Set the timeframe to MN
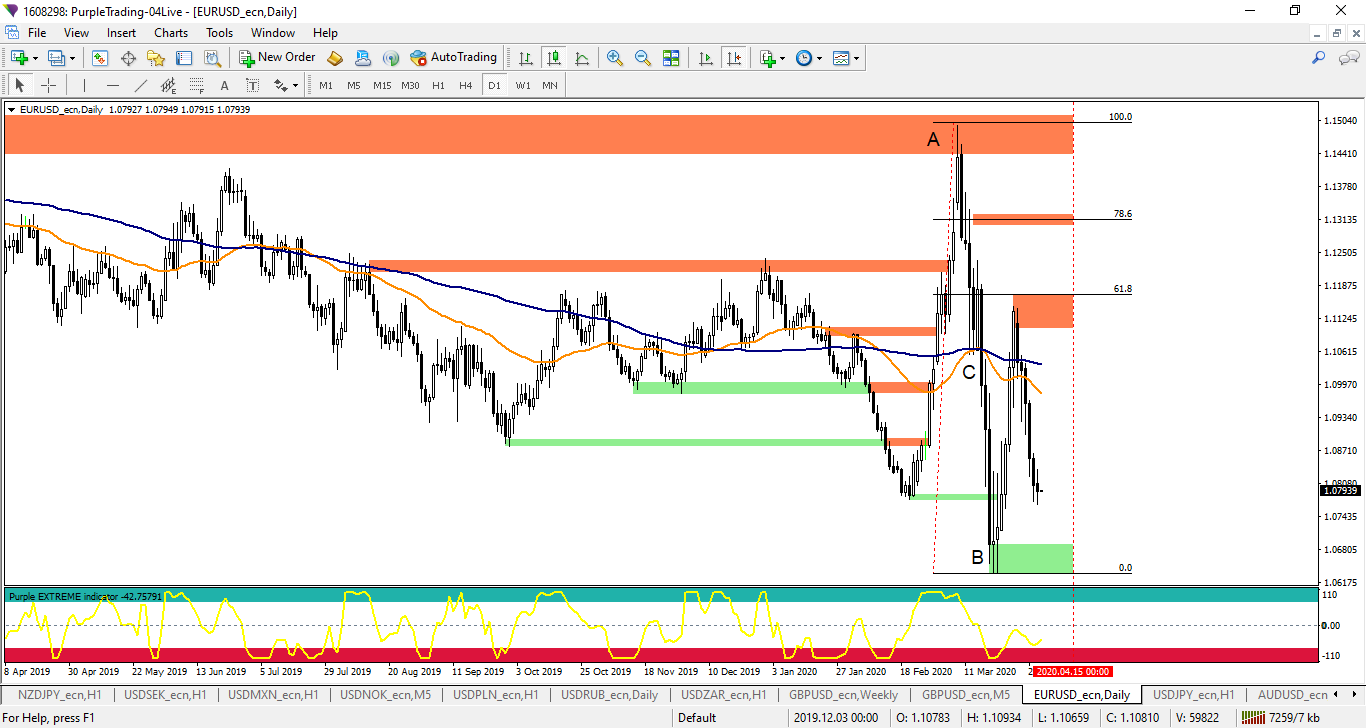 550,85
